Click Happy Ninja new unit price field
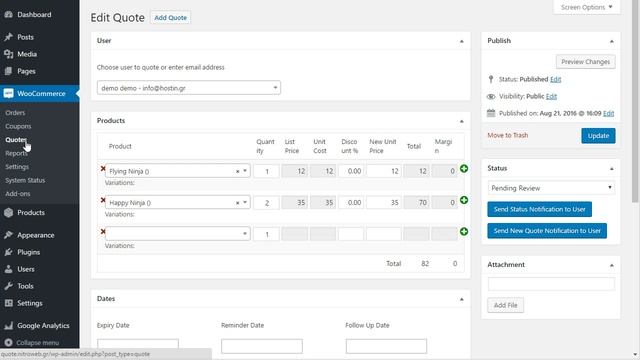 (x=384, y=203)
